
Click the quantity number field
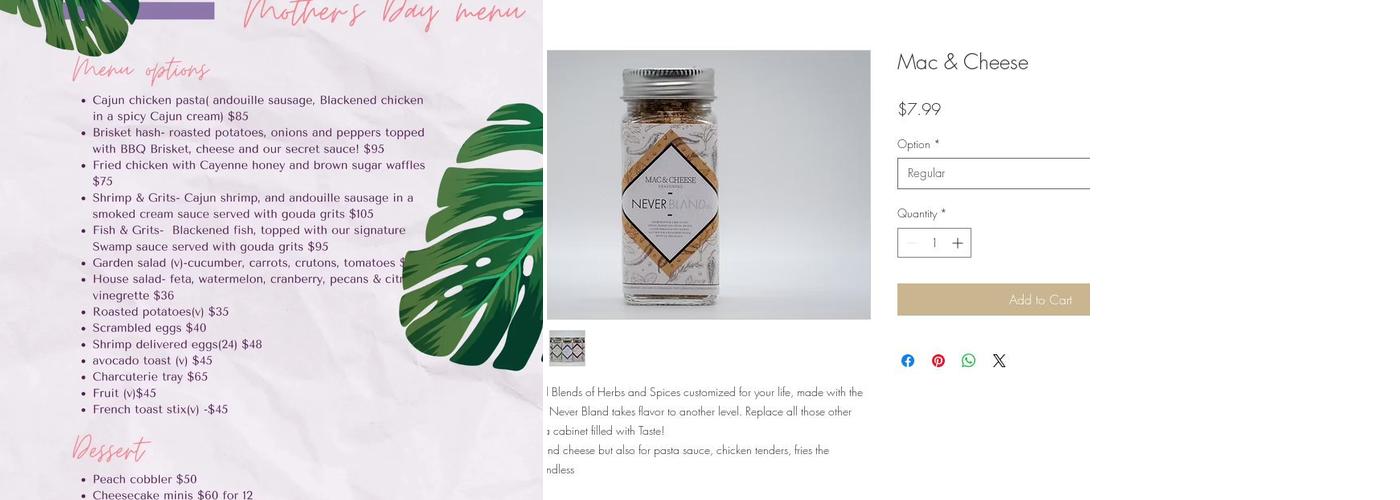[x=934, y=243]
